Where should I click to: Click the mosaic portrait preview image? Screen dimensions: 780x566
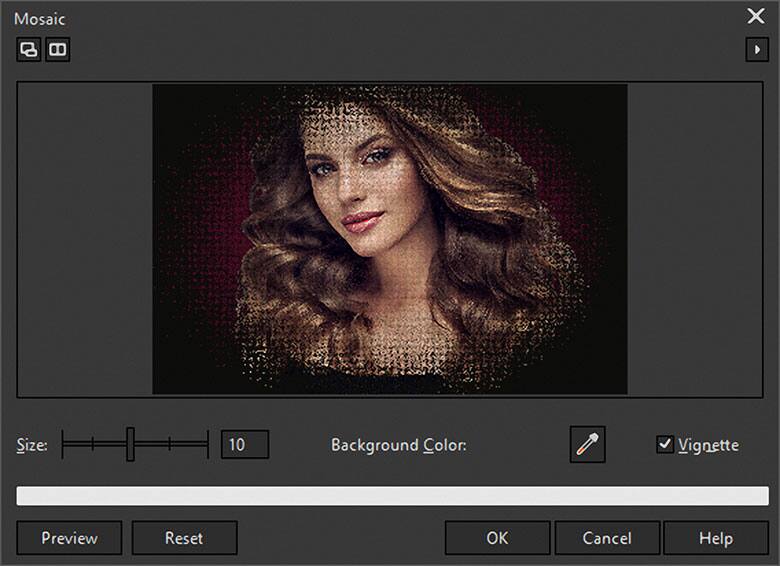point(390,239)
